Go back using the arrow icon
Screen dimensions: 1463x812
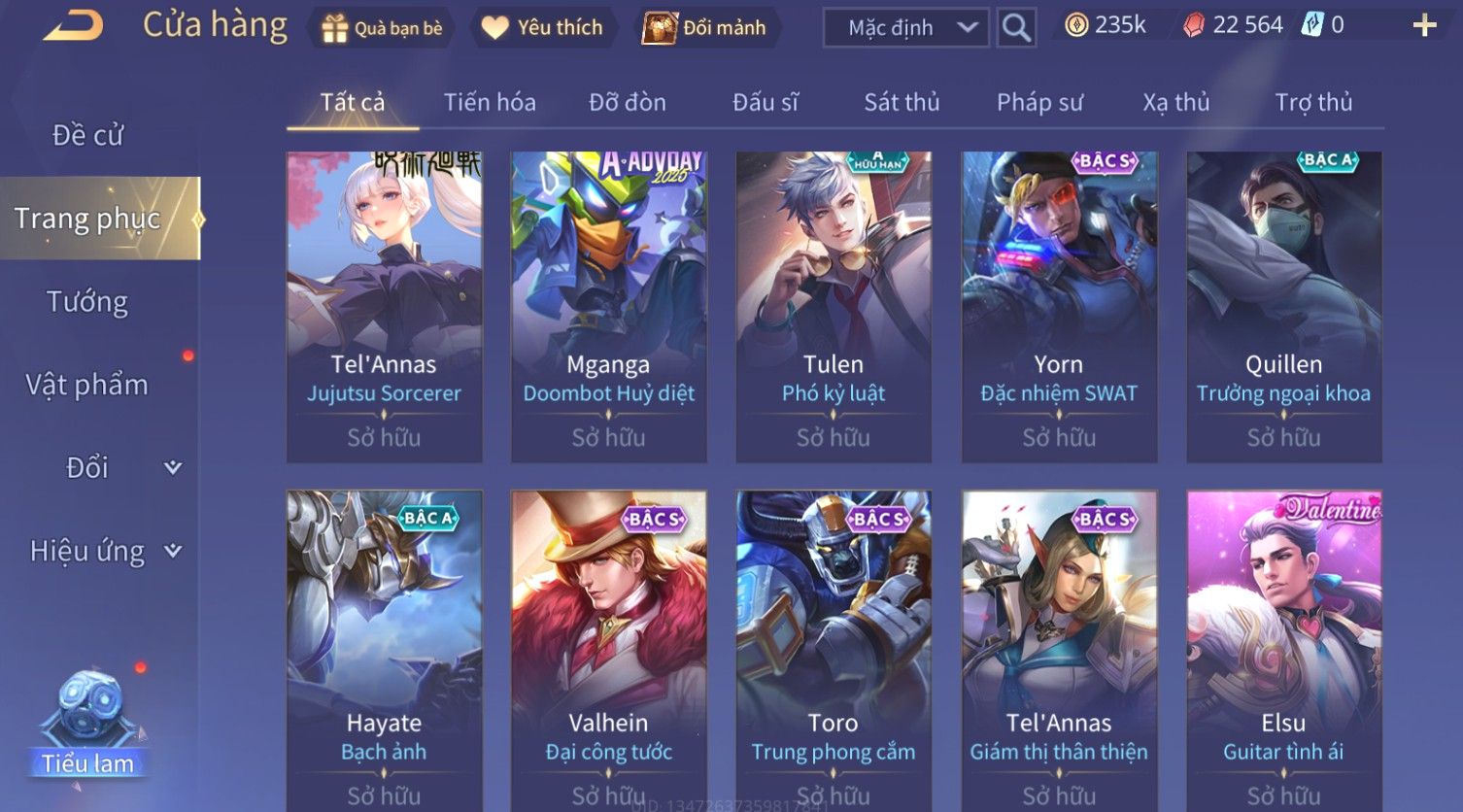coord(72,26)
